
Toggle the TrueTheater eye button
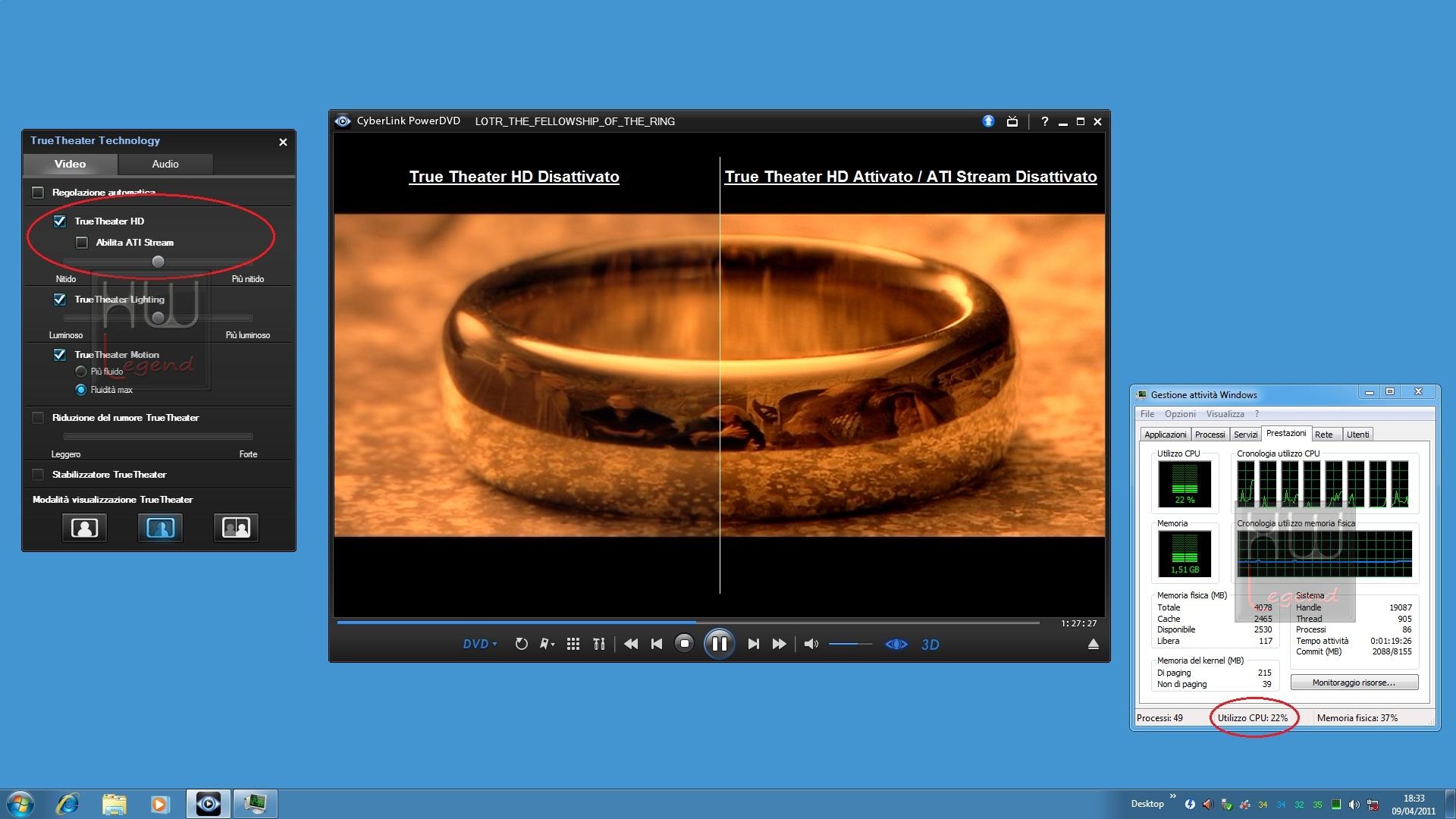tap(896, 644)
